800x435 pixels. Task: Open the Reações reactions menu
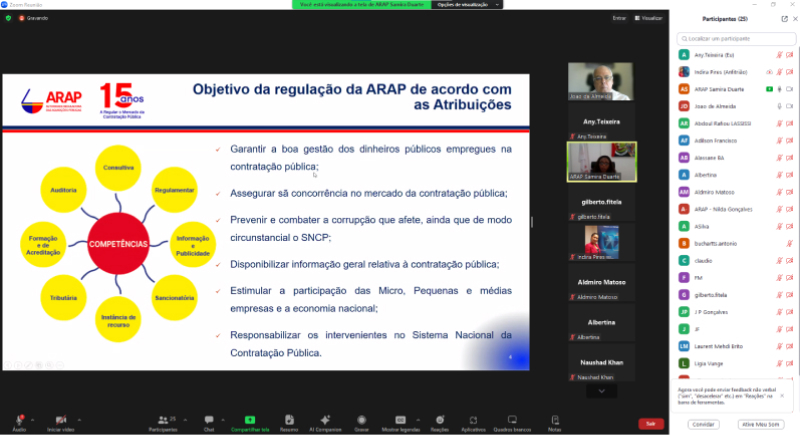(x=440, y=422)
